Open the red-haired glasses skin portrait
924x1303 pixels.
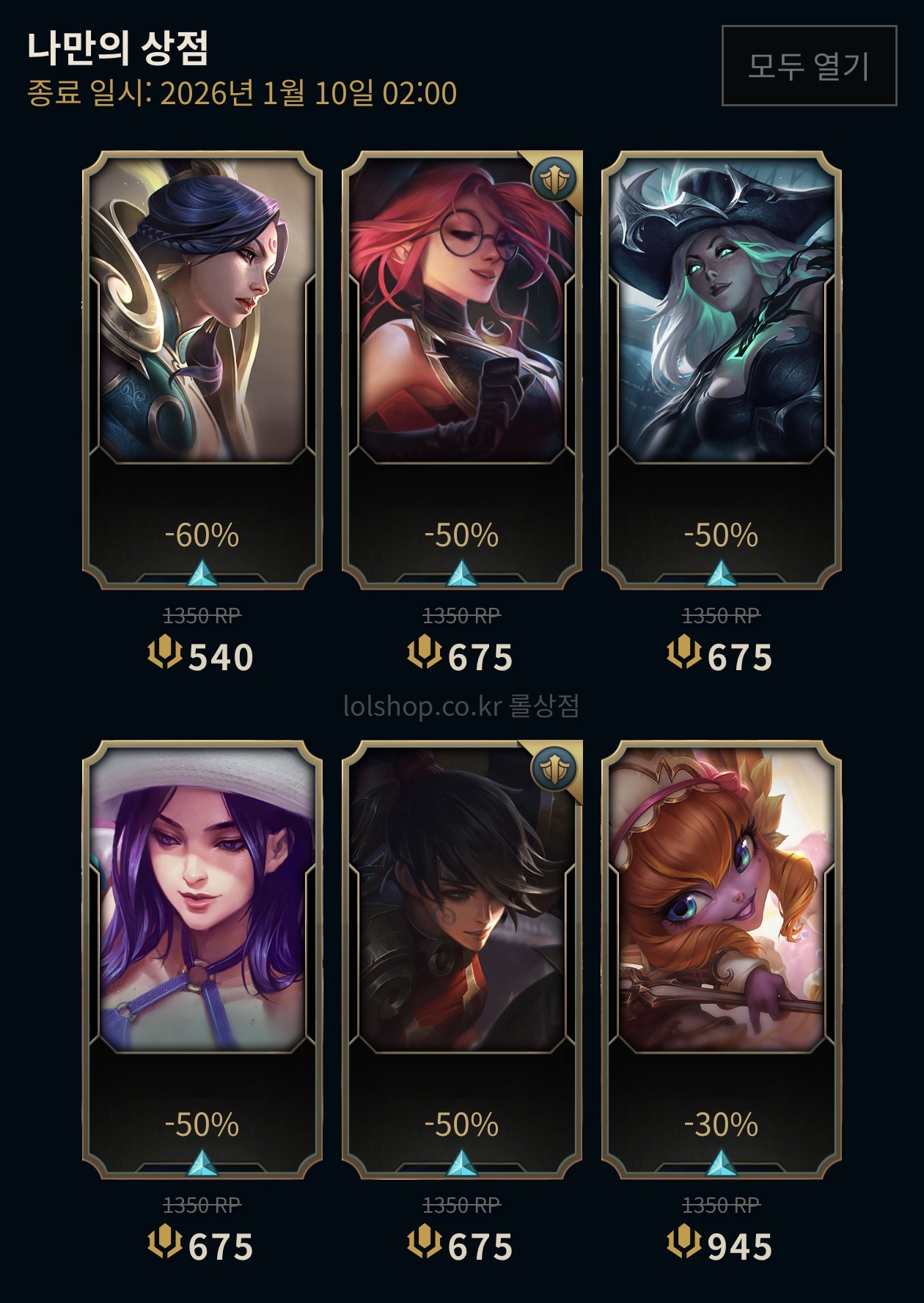462,310
